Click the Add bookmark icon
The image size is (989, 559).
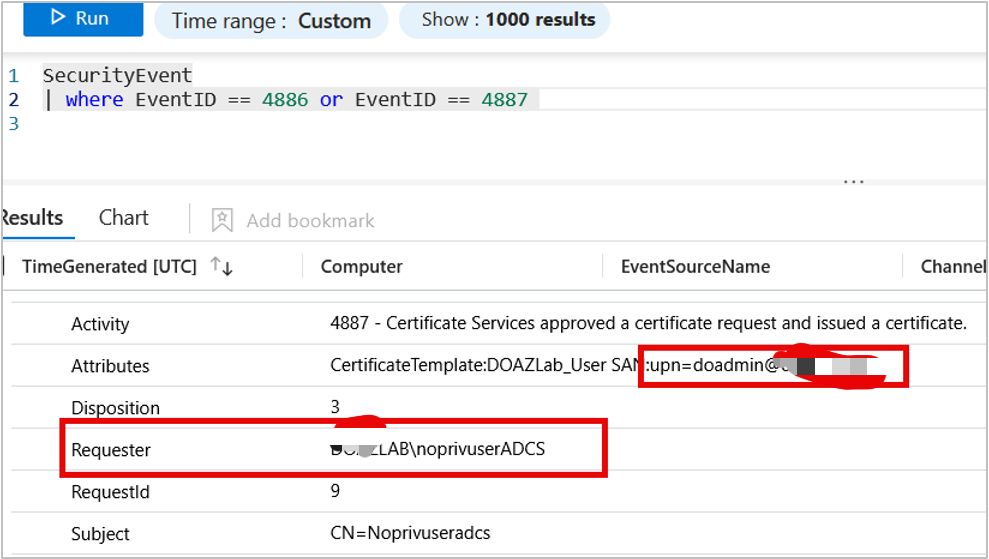click(222, 220)
